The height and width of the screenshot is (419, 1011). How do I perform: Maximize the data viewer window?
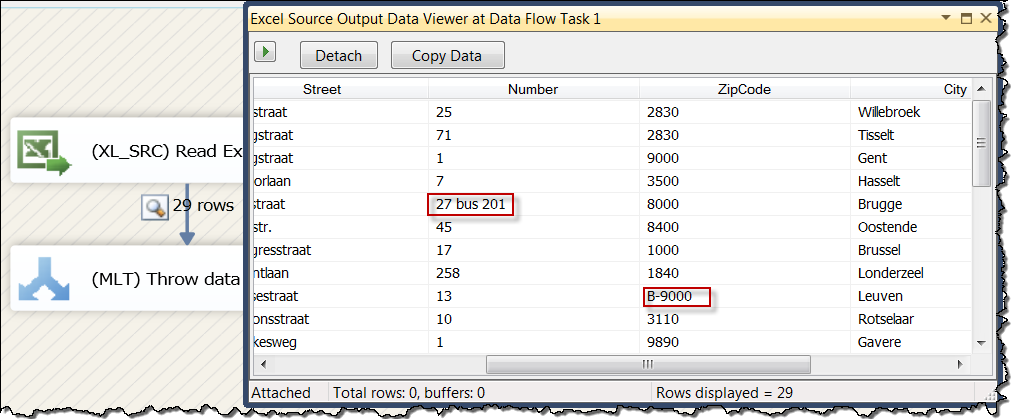point(966,19)
